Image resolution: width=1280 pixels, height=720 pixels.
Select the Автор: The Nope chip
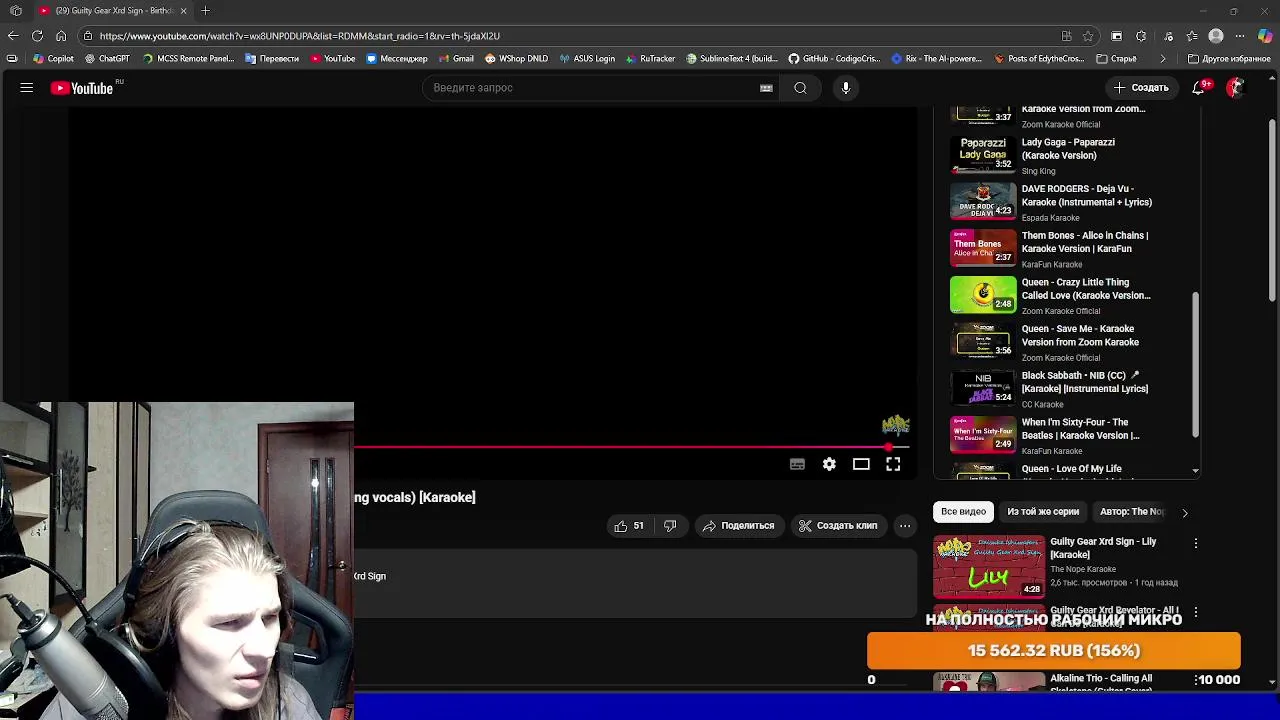(1132, 512)
